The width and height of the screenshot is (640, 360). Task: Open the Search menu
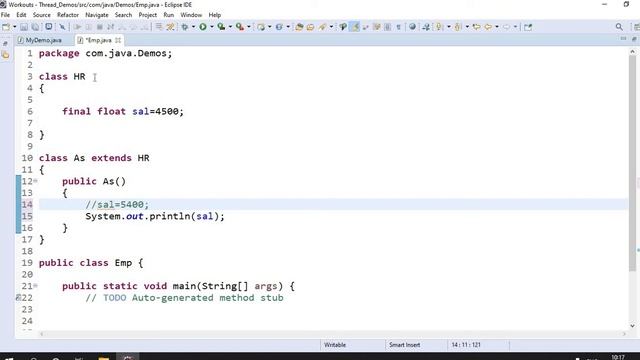[123, 15]
